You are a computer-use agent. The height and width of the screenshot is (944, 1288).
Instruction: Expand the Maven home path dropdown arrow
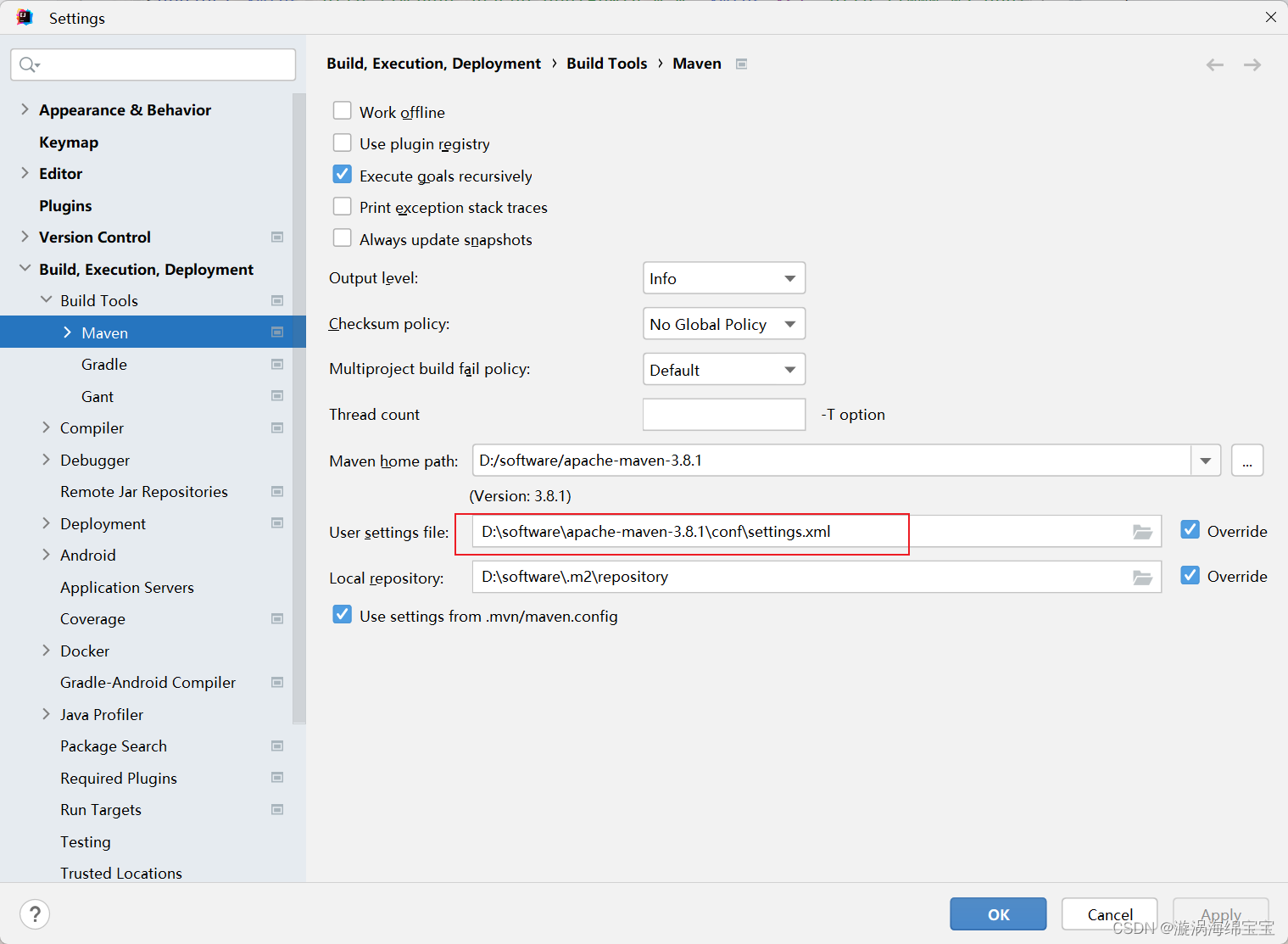point(1205,460)
